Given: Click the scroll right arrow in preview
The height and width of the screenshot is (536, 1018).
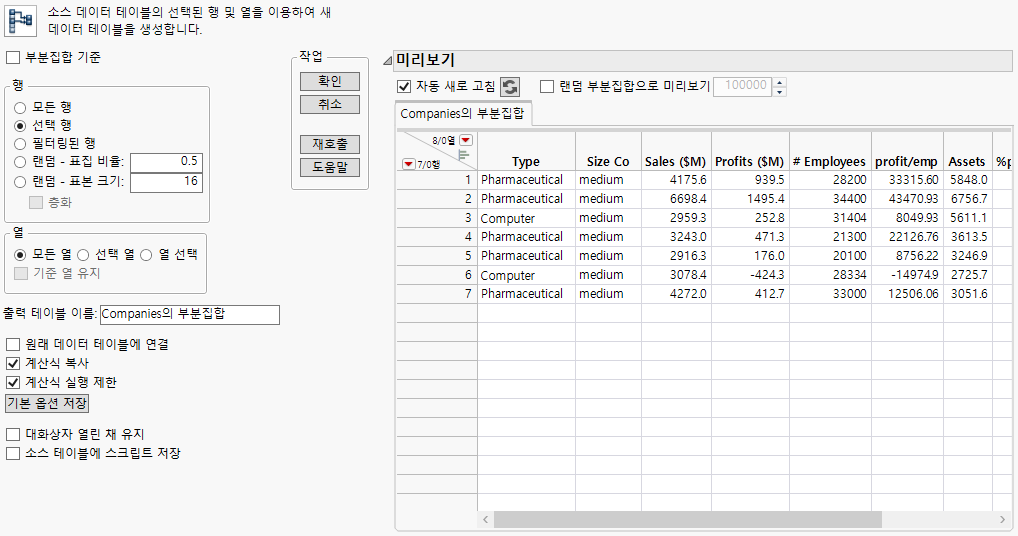Looking at the screenshot, I should click(x=1002, y=520).
